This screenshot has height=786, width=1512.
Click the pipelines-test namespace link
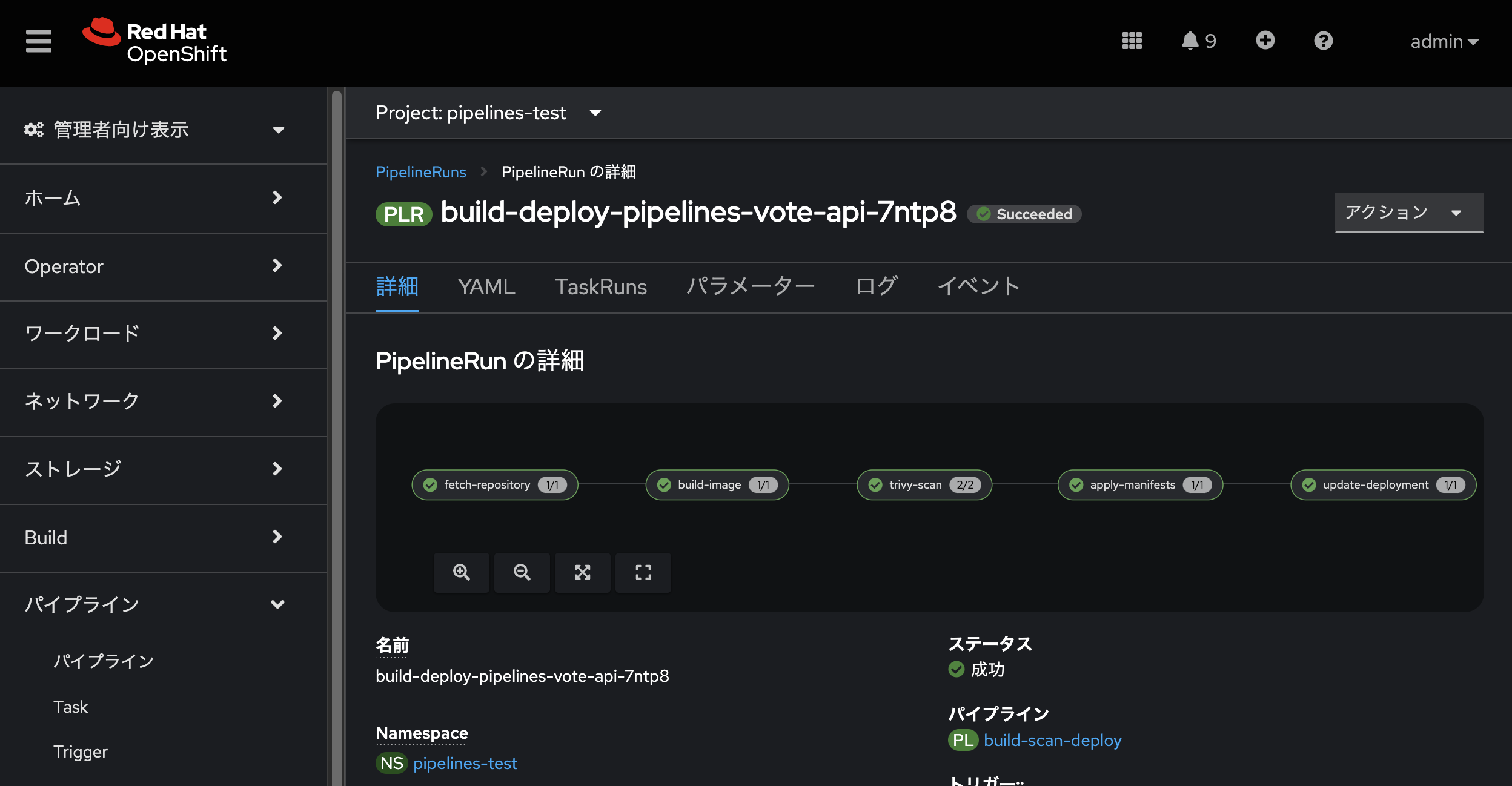(465, 763)
